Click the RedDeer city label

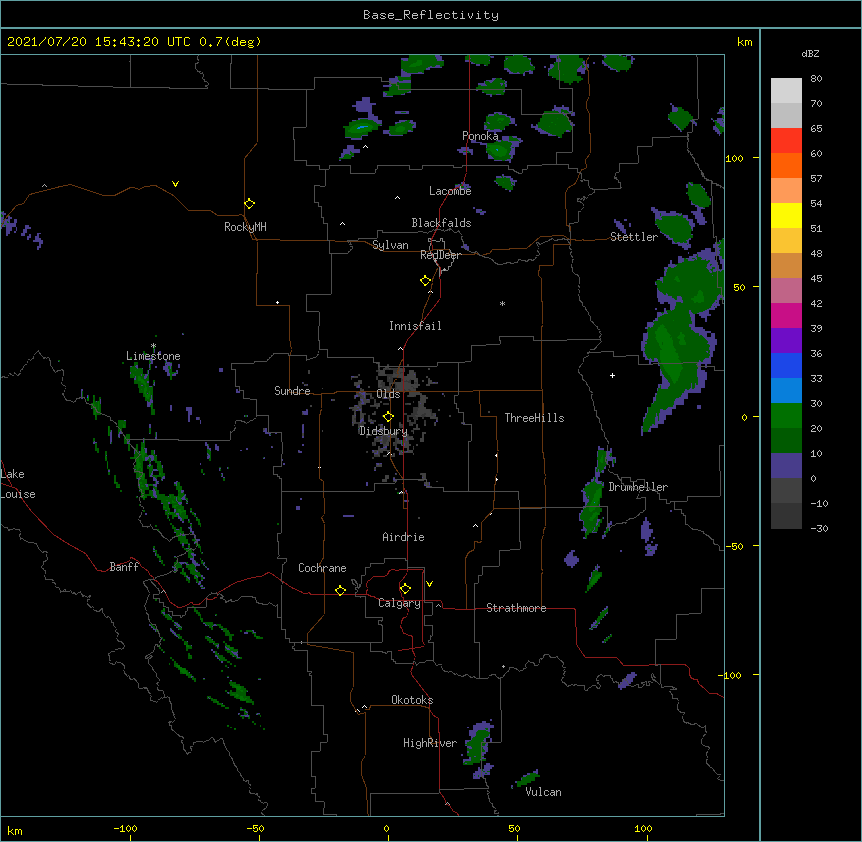click(x=440, y=255)
